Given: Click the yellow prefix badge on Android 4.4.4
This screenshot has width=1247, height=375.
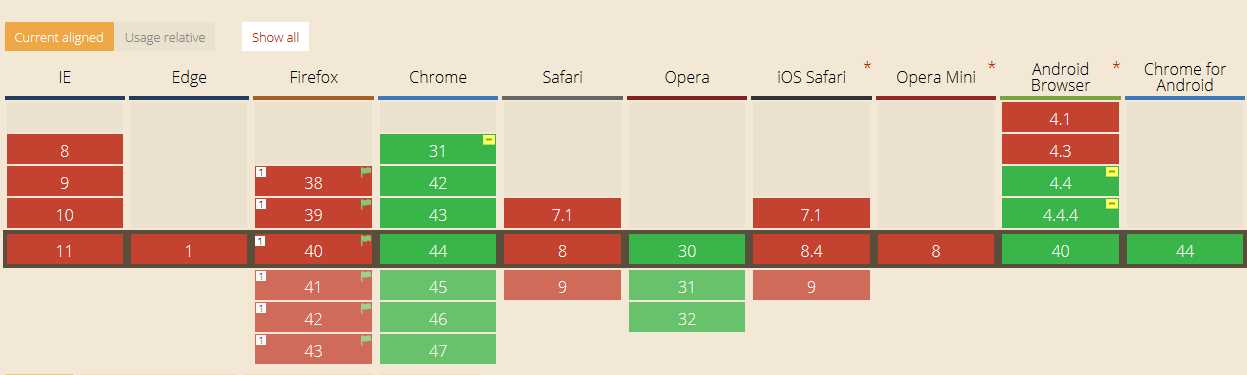Looking at the screenshot, I should pyautogui.click(x=1111, y=204).
